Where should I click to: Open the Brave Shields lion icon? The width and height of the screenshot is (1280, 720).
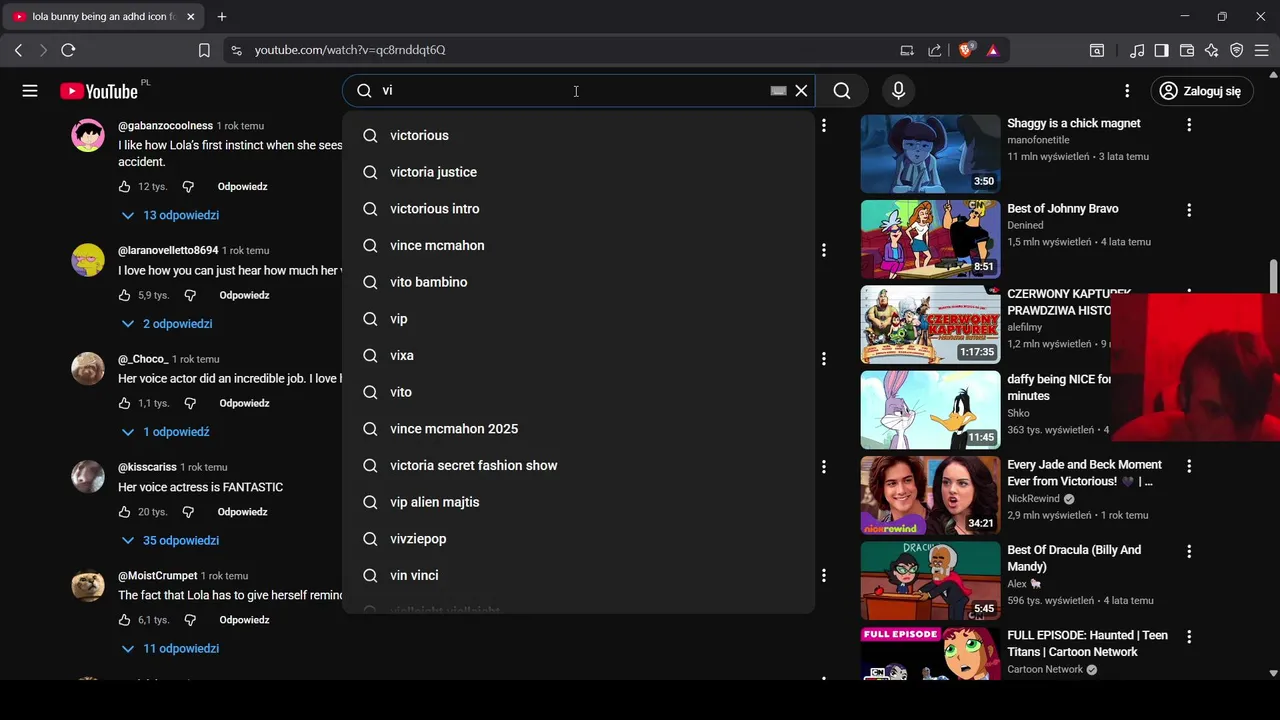[965, 50]
